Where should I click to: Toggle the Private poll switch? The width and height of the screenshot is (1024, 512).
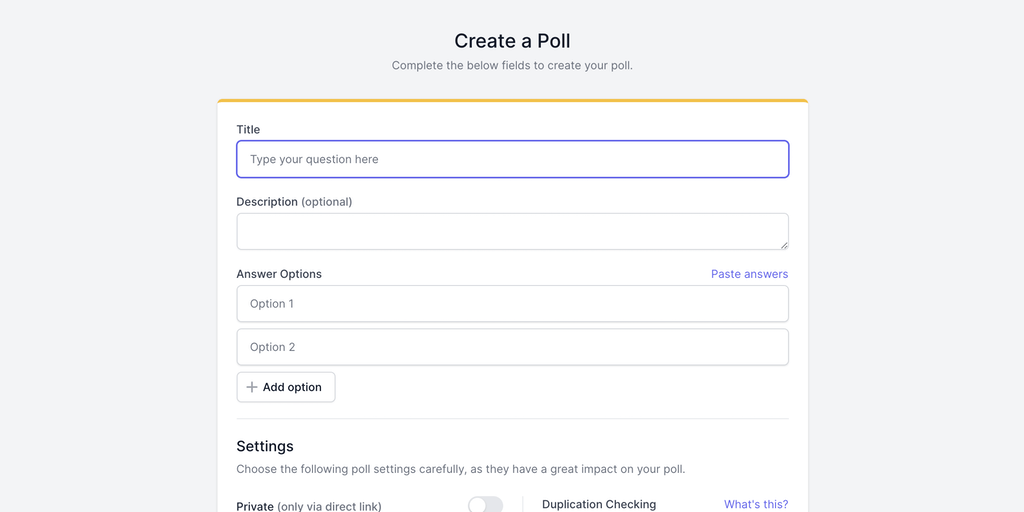(x=485, y=505)
